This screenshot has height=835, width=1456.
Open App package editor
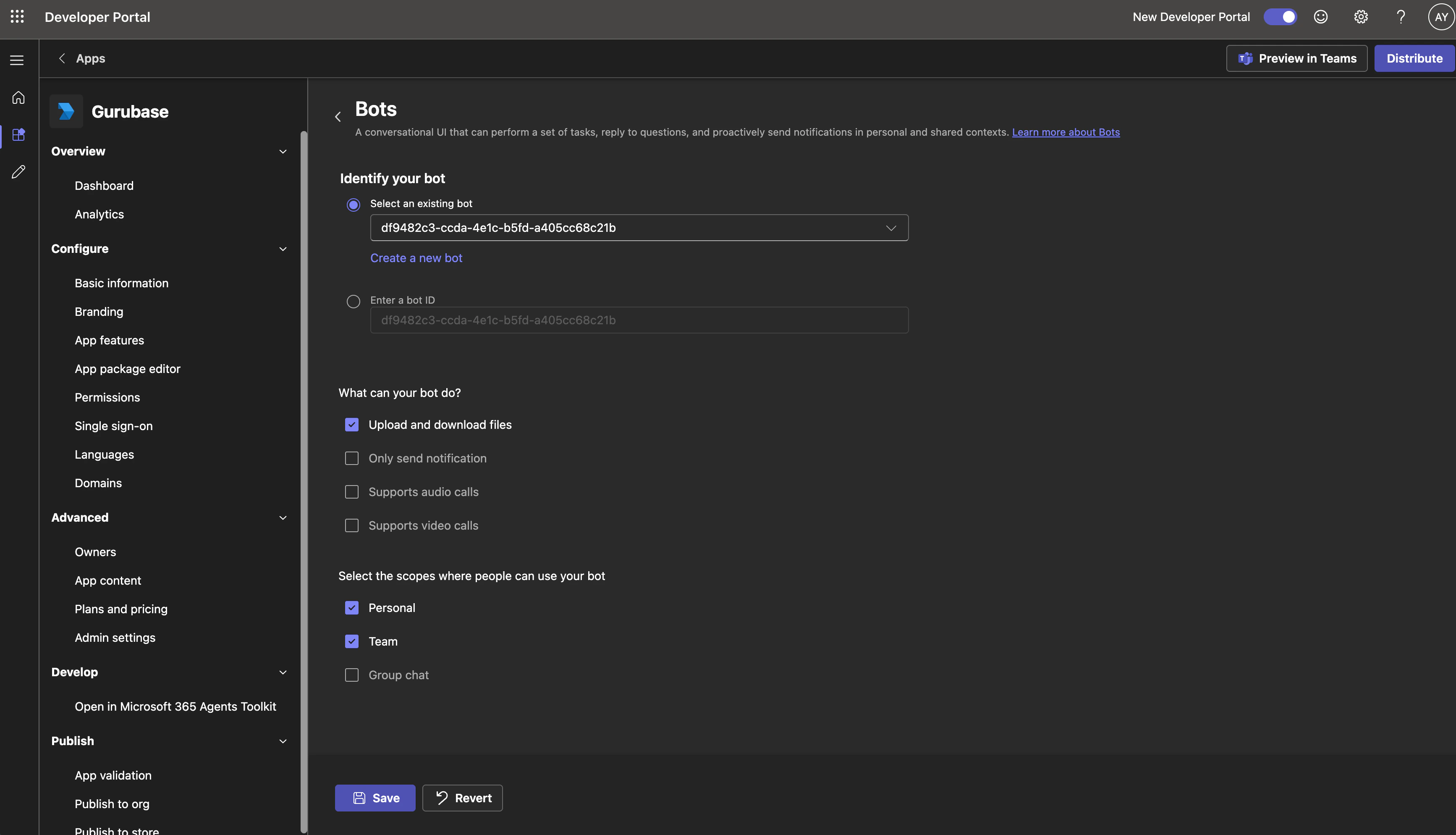(127, 369)
